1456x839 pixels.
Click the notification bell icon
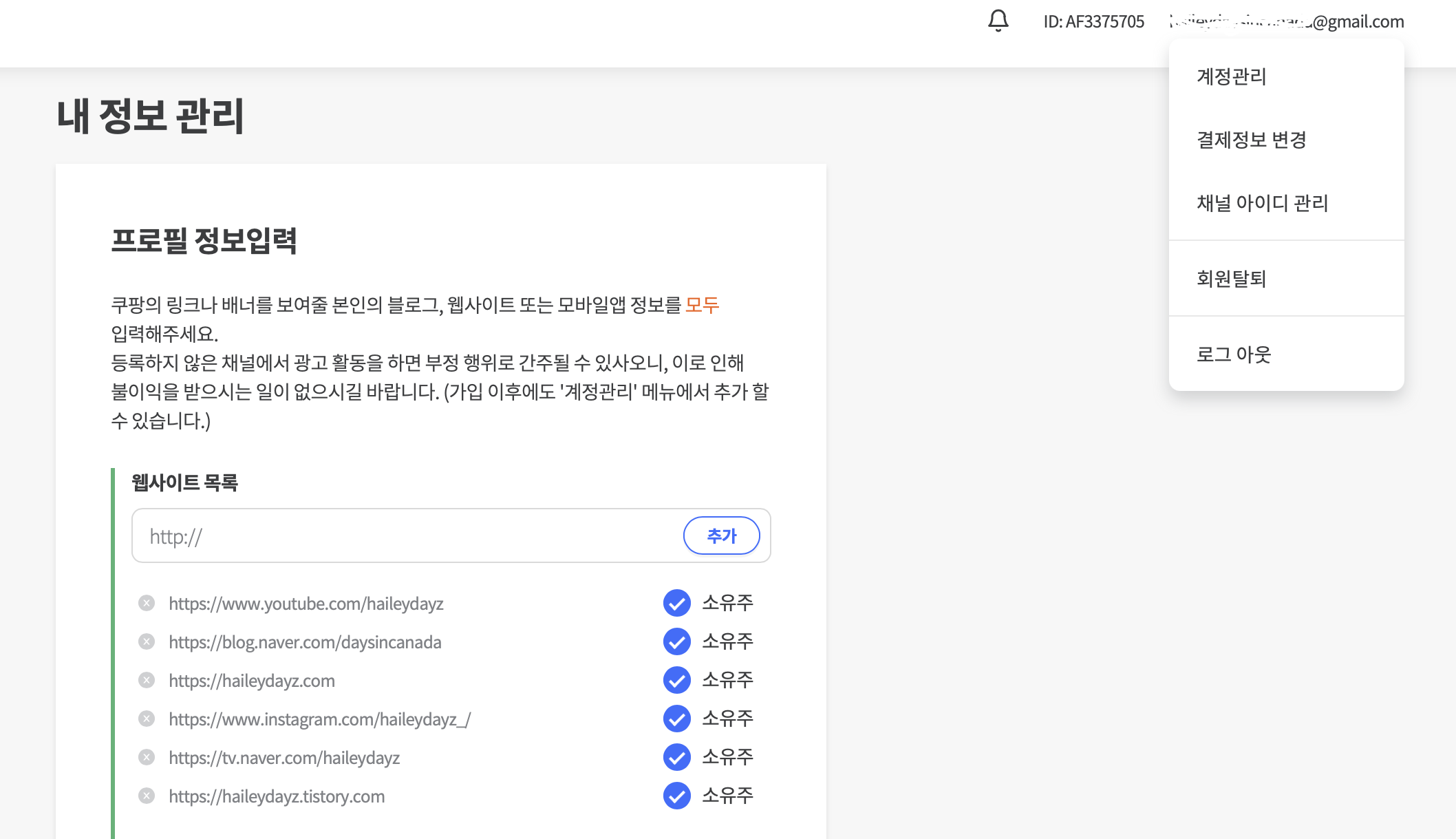click(998, 21)
